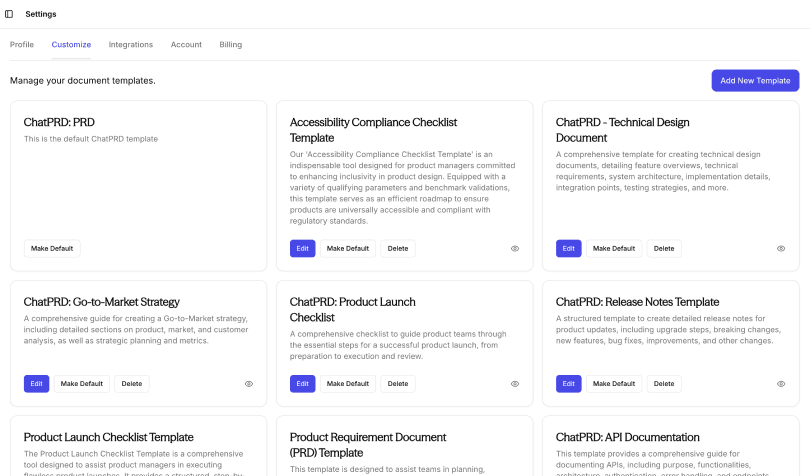The width and height of the screenshot is (810, 476).
Task: Switch to the Integrations tab
Action: pyautogui.click(x=131, y=45)
